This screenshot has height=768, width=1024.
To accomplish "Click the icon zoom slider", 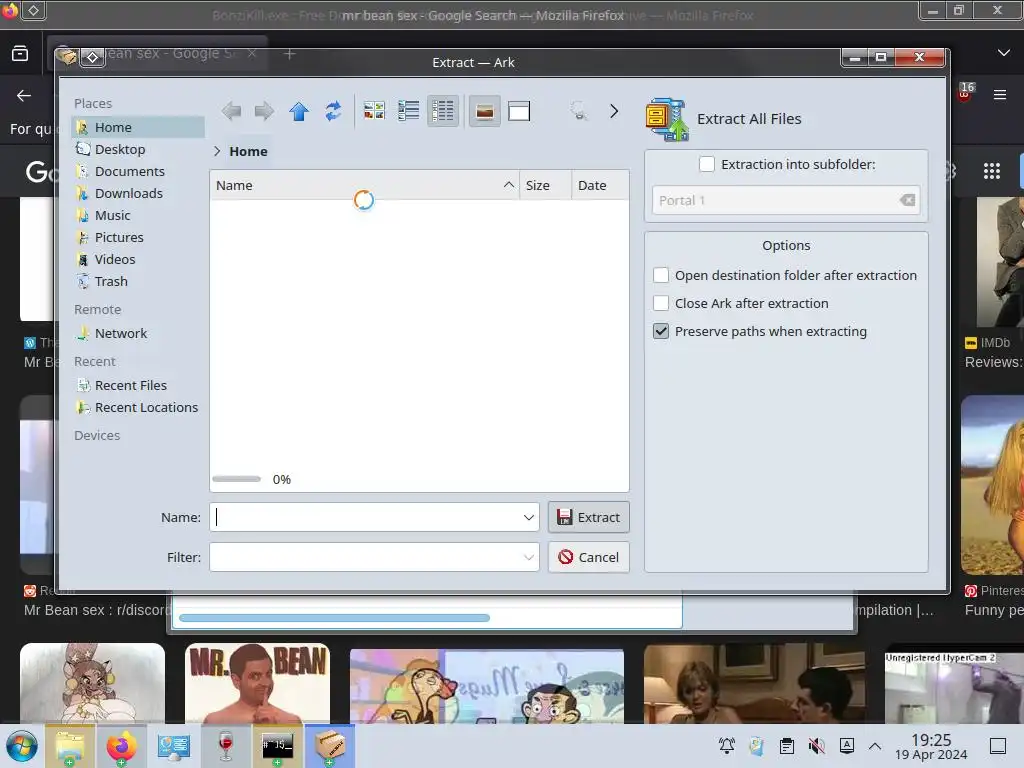I will point(236,479).
